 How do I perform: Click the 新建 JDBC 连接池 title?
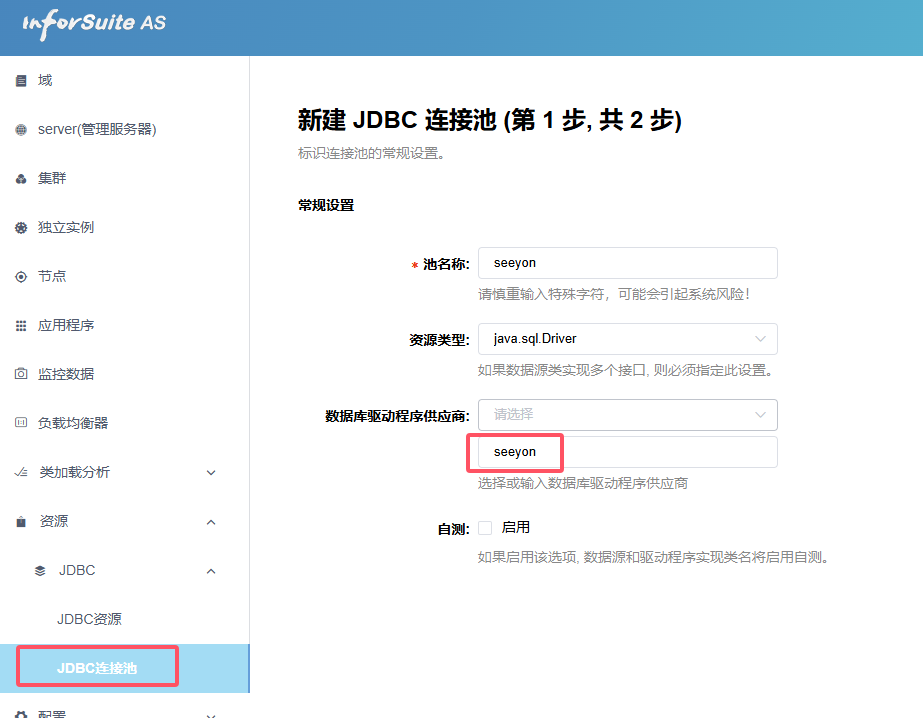(490, 120)
